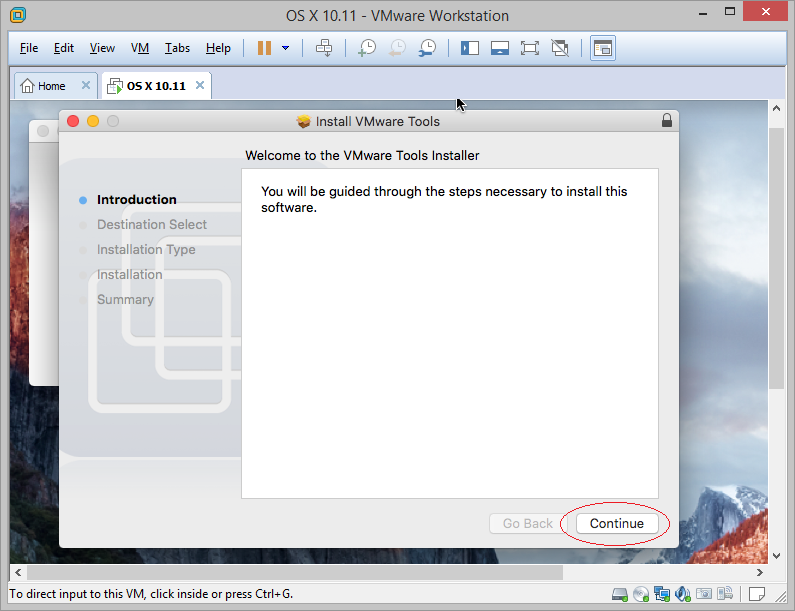Click the hard disk status icon
Image resolution: width=795 pixels, height=611 pixels.
click(x=620, y=594)
